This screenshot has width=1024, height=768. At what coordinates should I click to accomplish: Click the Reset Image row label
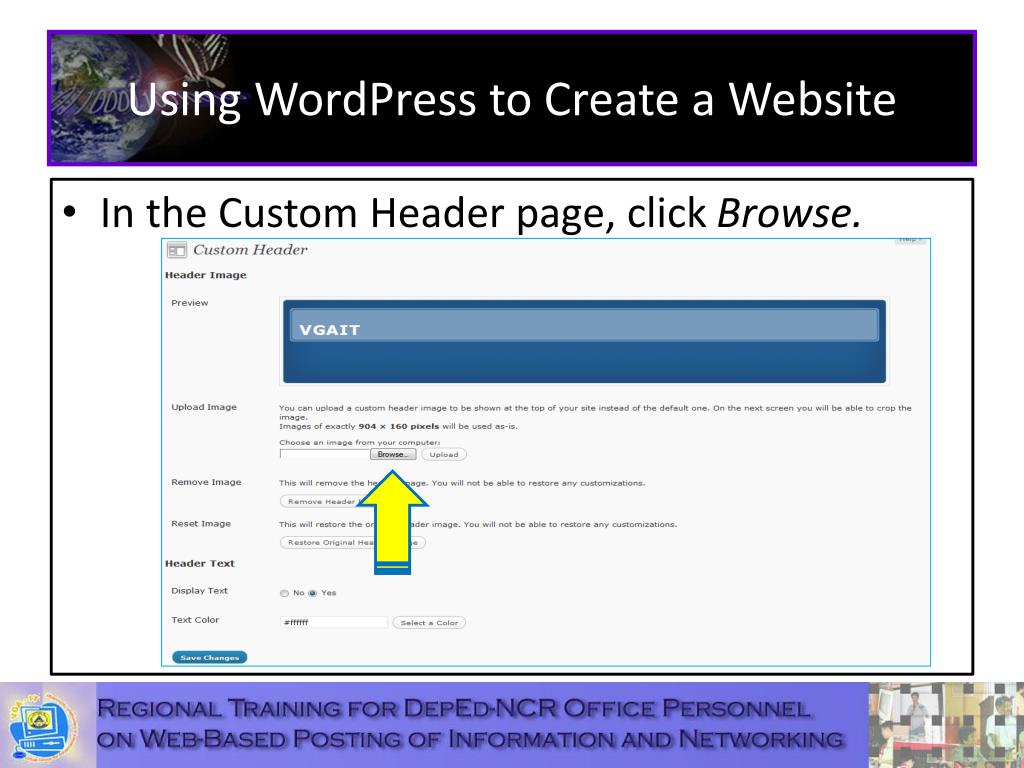pos(201,524)
